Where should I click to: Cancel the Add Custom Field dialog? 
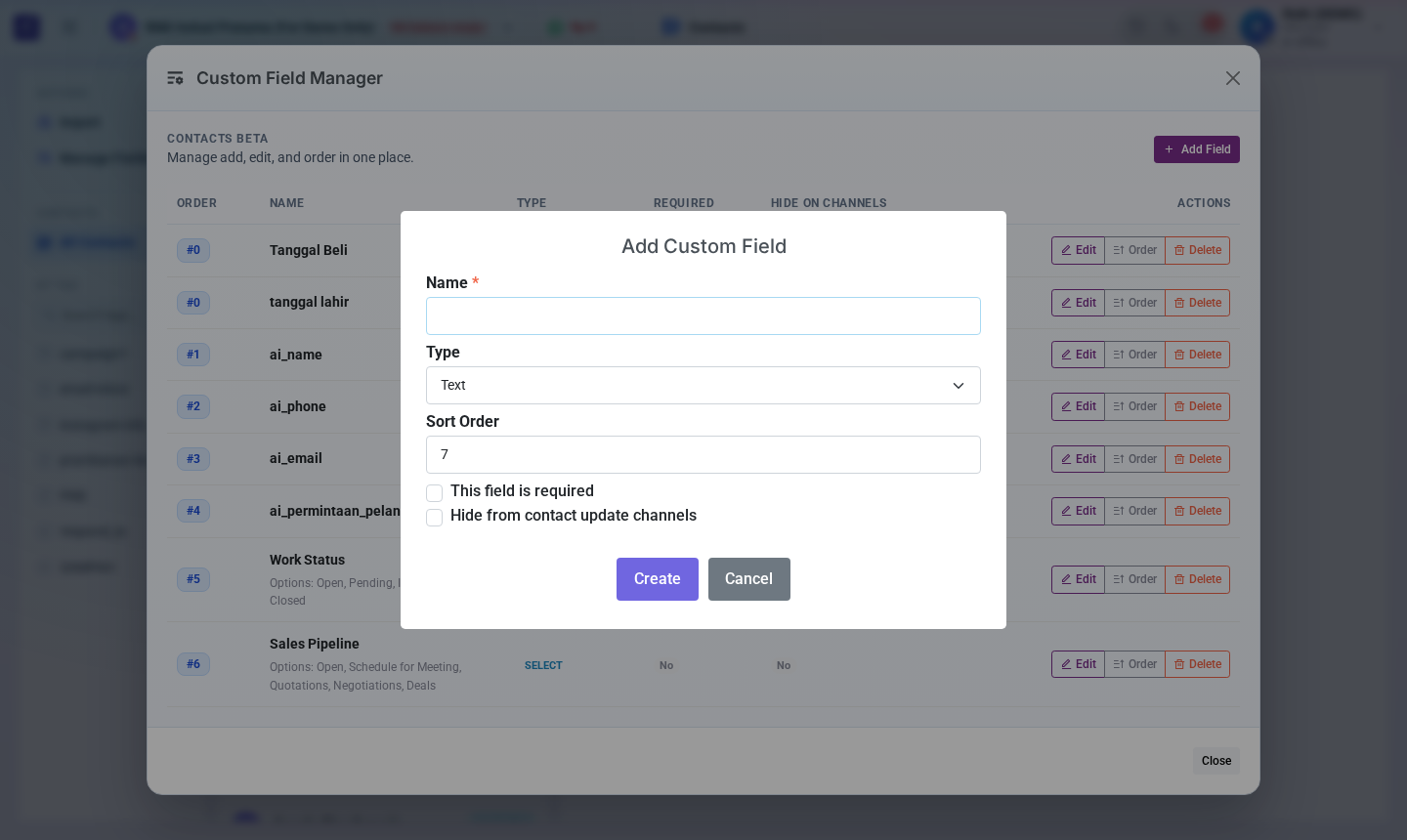click(749, 579)
